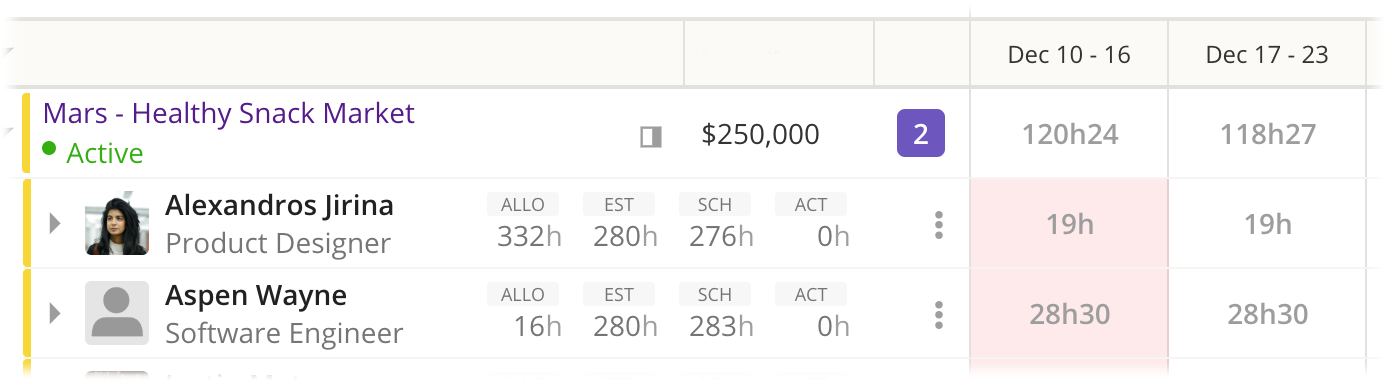Click Alexandros Jirina's profile photo
1389x381 pixels.
117,224
